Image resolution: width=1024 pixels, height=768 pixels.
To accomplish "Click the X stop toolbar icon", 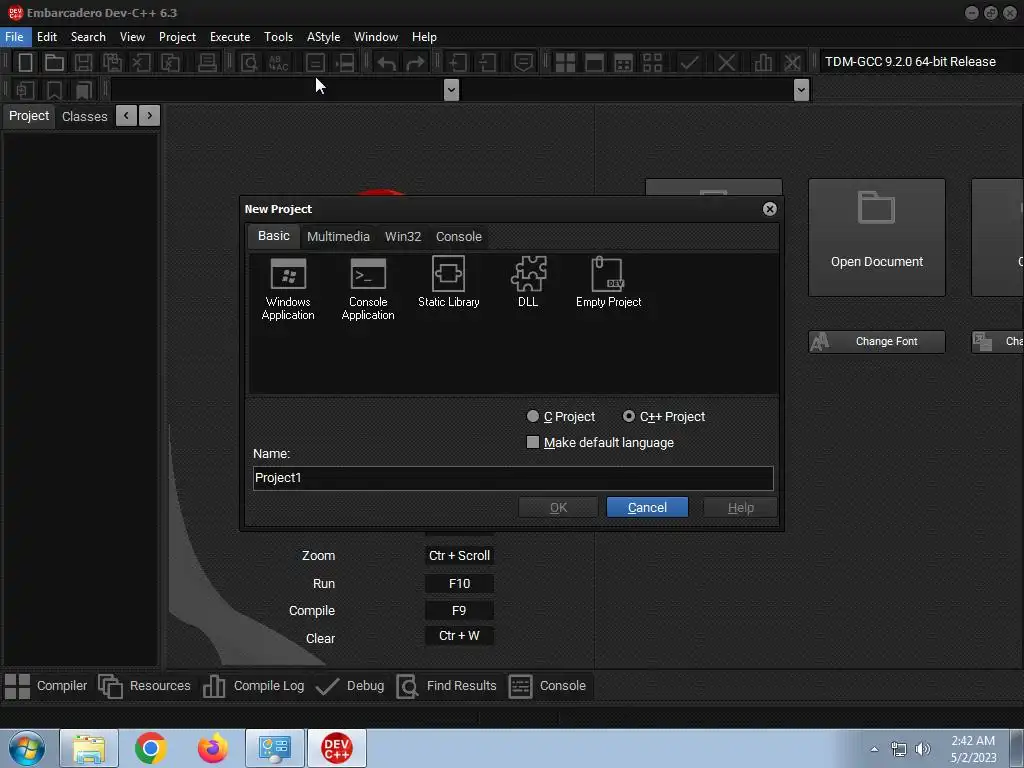I will [726, 62].
